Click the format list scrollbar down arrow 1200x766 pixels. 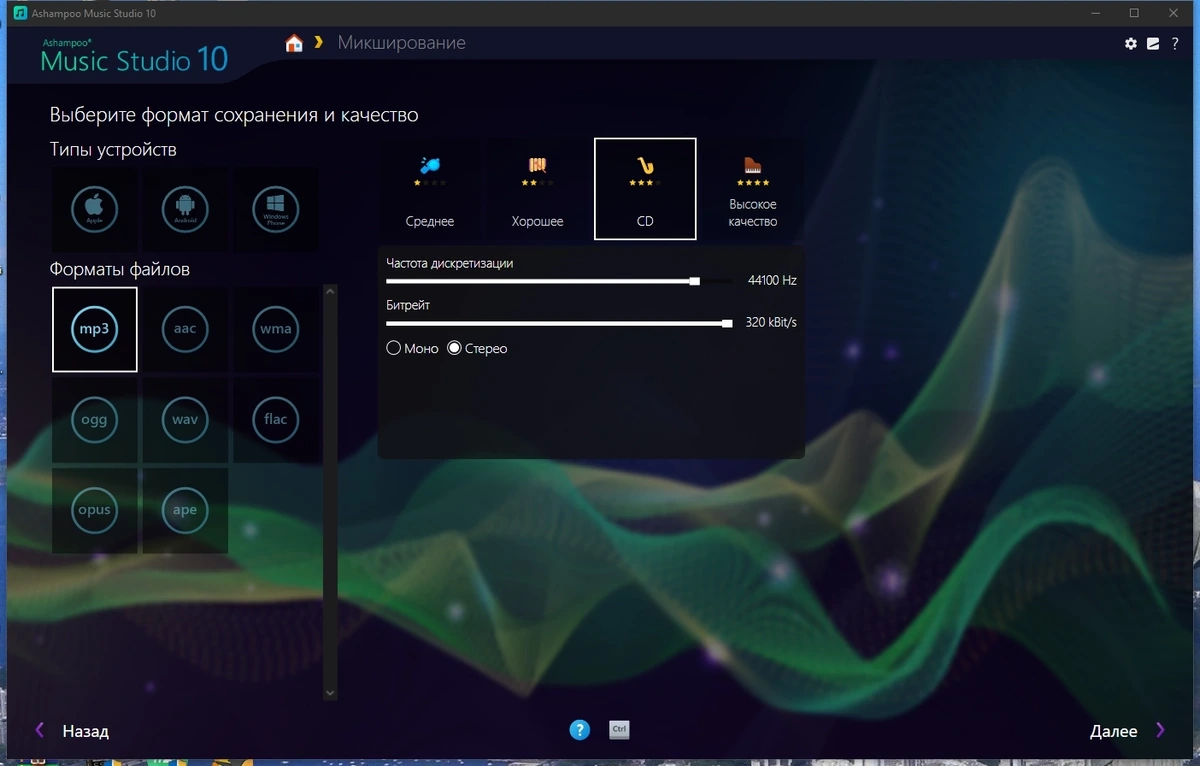(331, 692)
